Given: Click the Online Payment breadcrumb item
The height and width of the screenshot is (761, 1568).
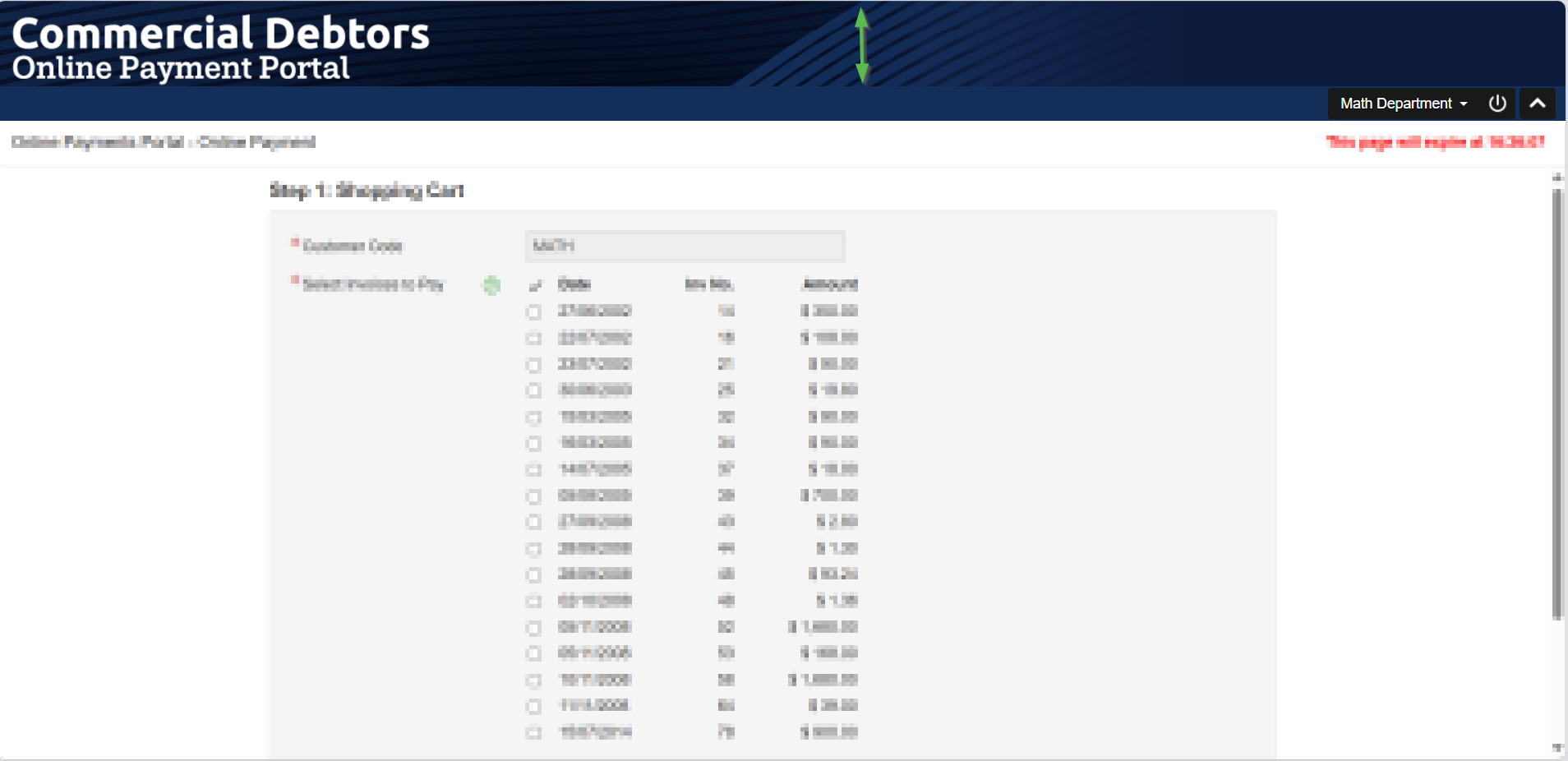Looking at the screenshot, I should click(x=257, y=142).
